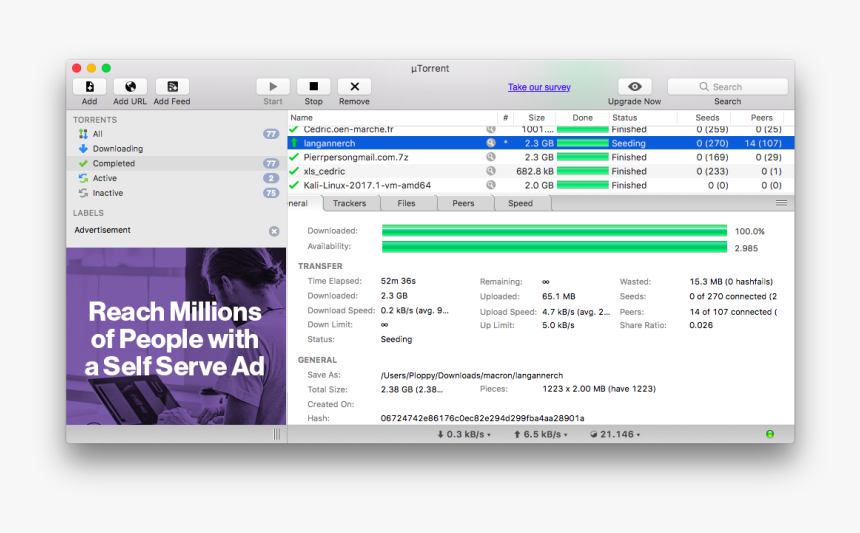Click the magnifier icon on Kali-Linux row
The height and width of the screenshot is (533, 860).
[491, 185]
